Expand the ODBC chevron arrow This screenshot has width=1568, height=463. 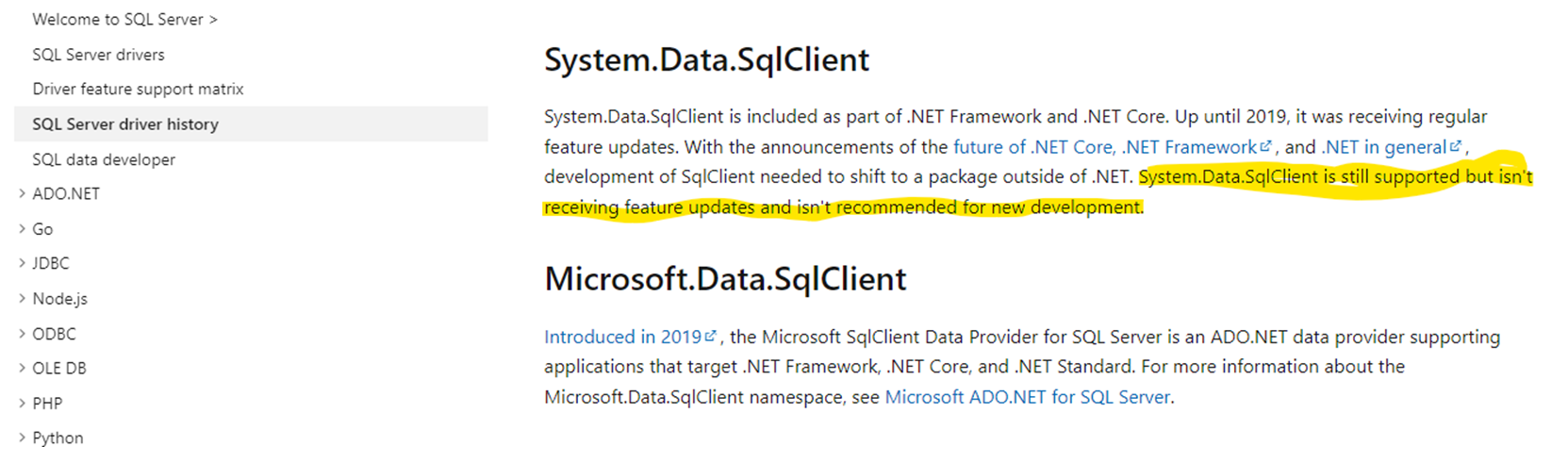pos(22,333)
